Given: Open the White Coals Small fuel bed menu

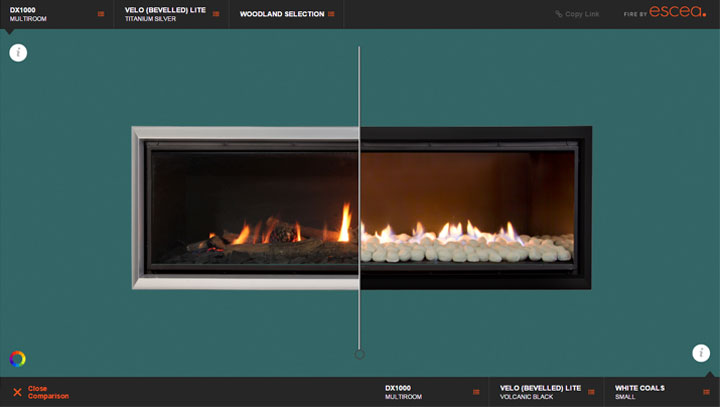Looking at the screenshot, I should pyautogui.click(x=662, y=392).
